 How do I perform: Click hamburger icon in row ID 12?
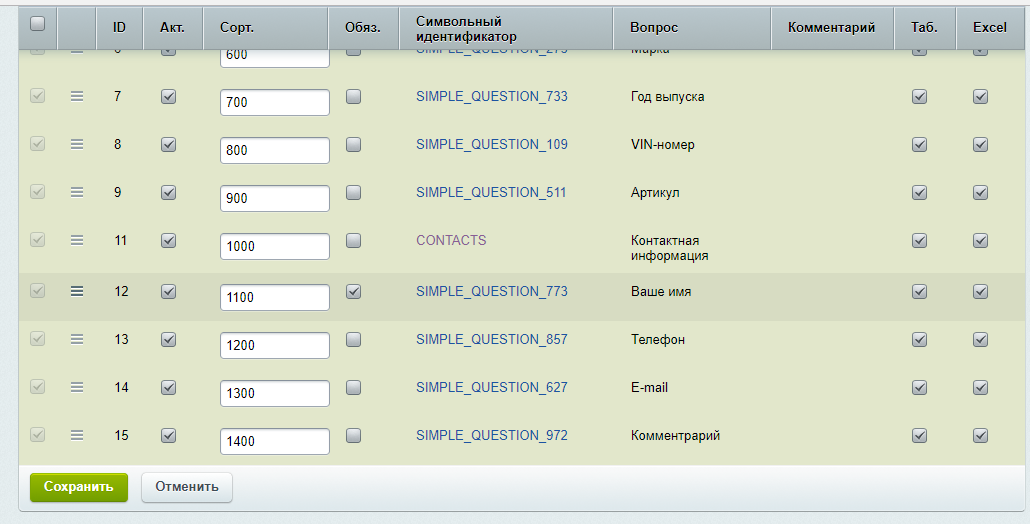tap(77, 291)
